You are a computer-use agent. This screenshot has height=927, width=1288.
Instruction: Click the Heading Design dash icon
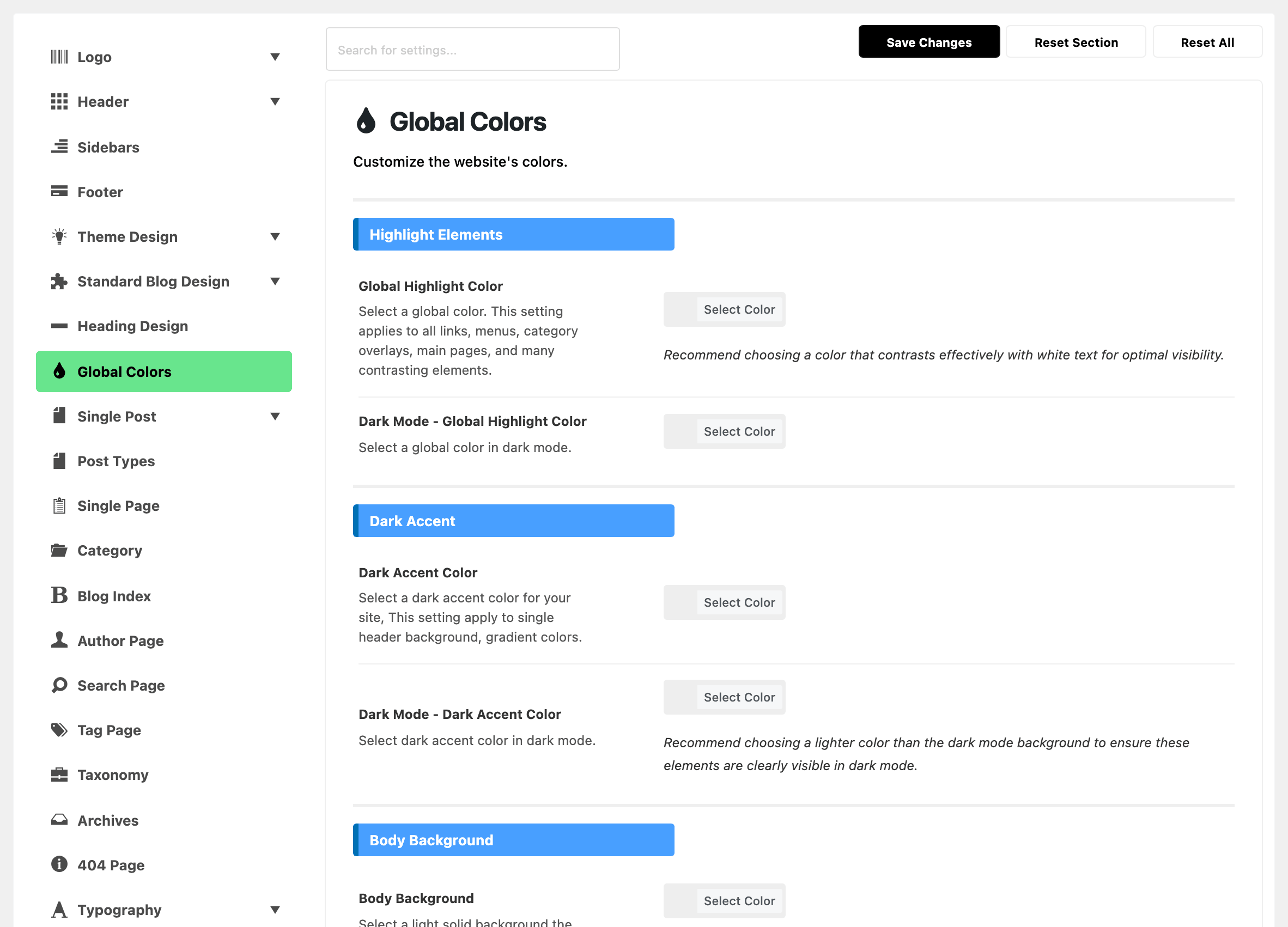coord(59,326)
